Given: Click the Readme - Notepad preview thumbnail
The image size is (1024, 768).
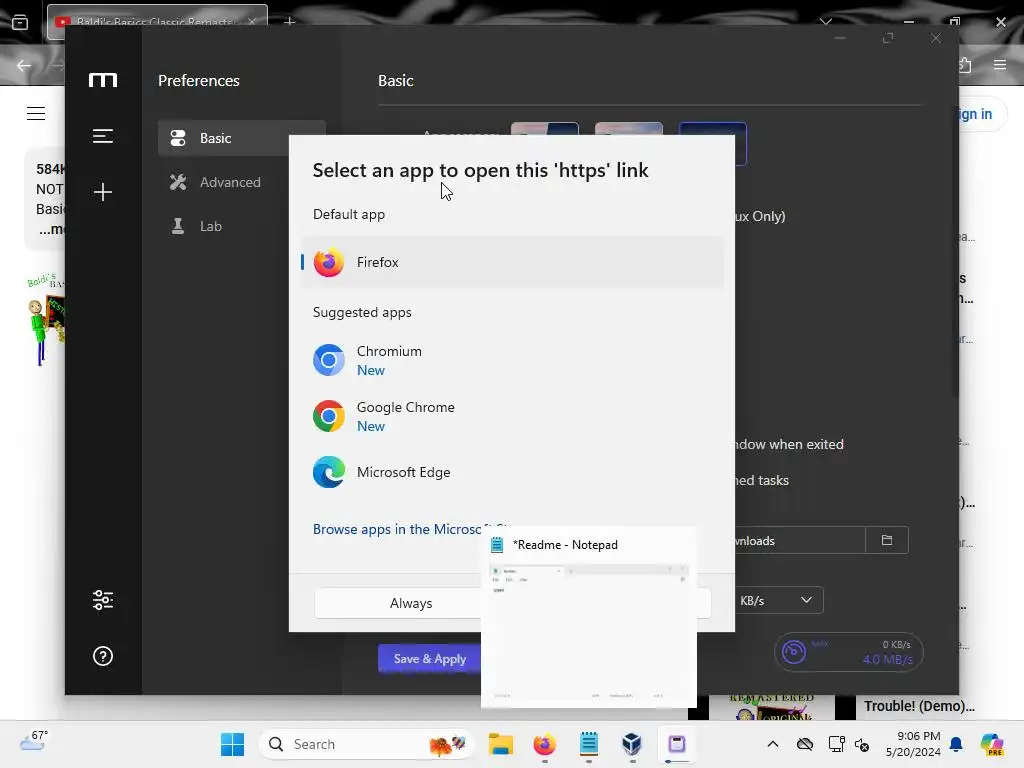Looking at the screenshot, I should point(589,617).
